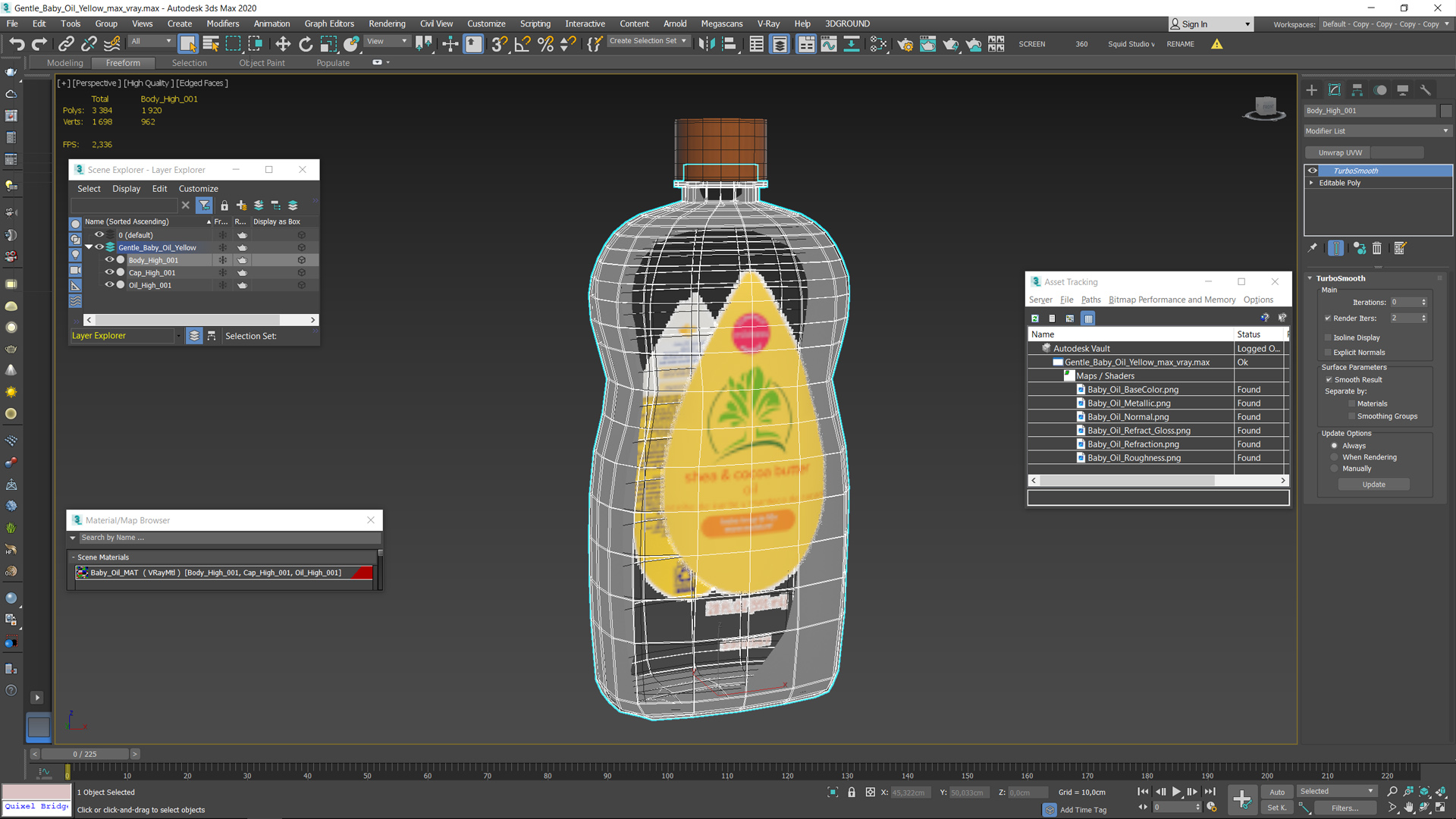The image size is (1456, 819).
Task: Toggle the Render Iters checkbox
Action: (x=1328, y=318)
